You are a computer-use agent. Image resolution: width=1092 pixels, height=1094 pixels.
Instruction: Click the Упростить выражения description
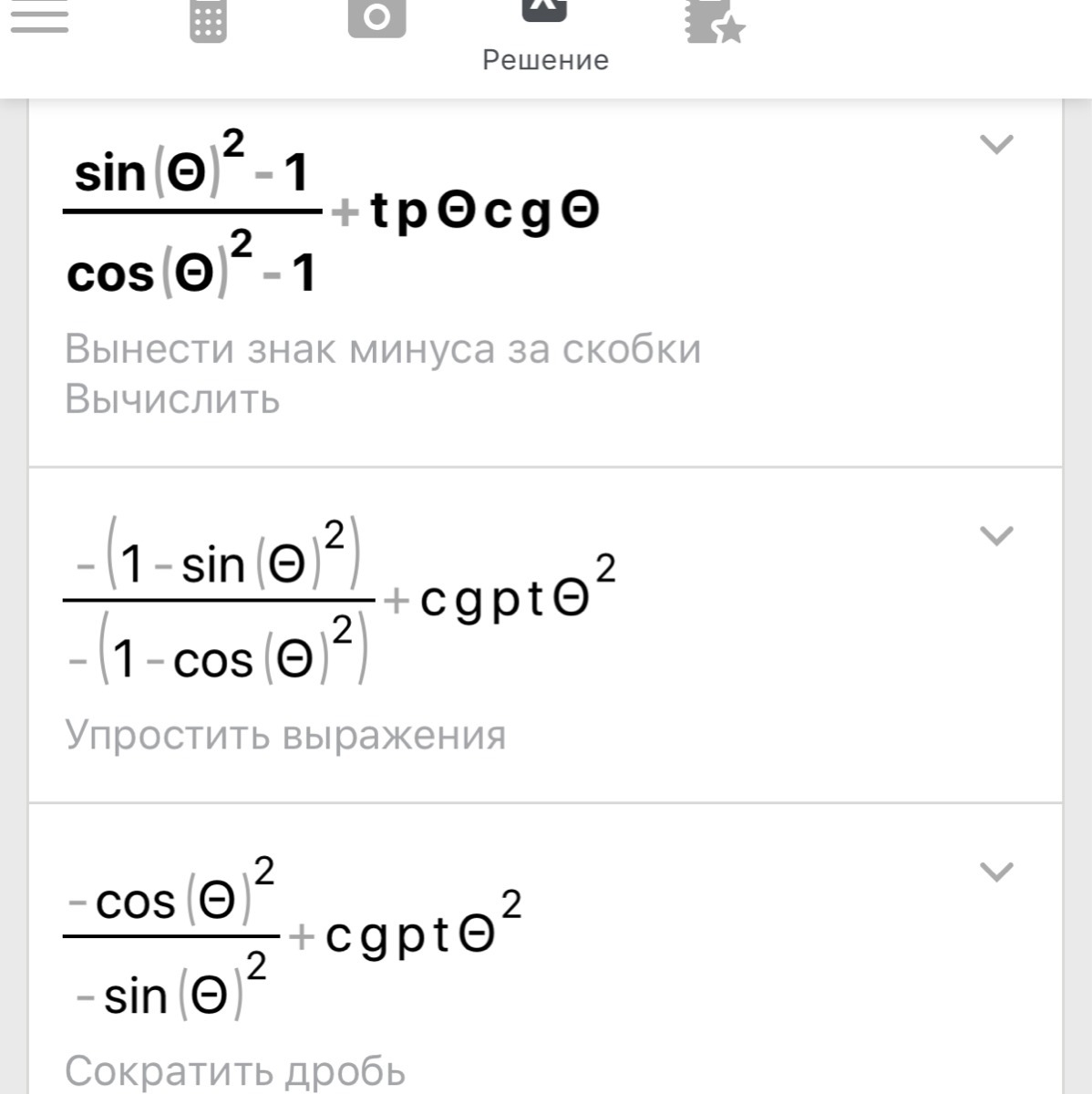point(285,735)
